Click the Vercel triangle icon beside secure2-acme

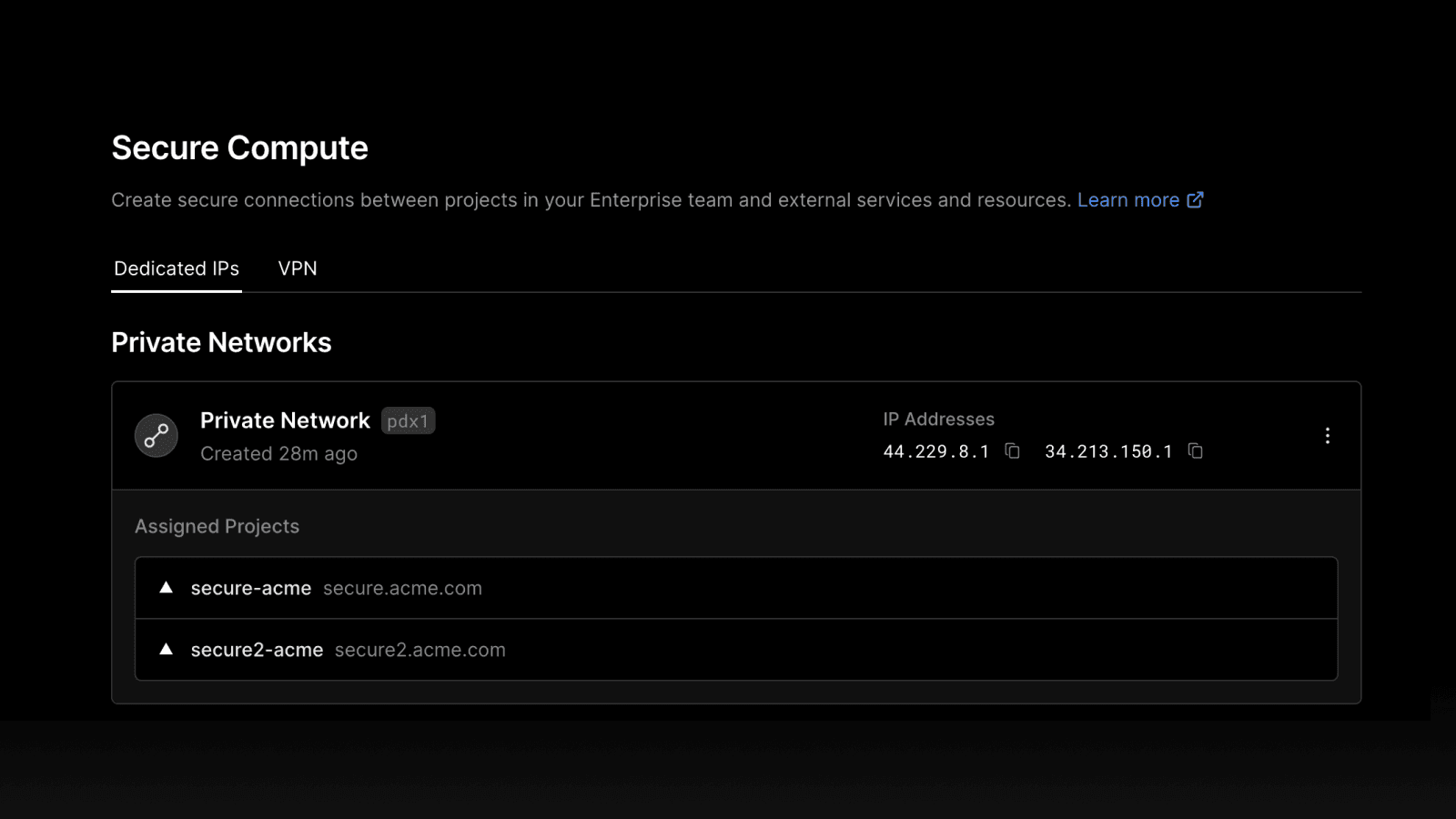(x=166, y=650)
